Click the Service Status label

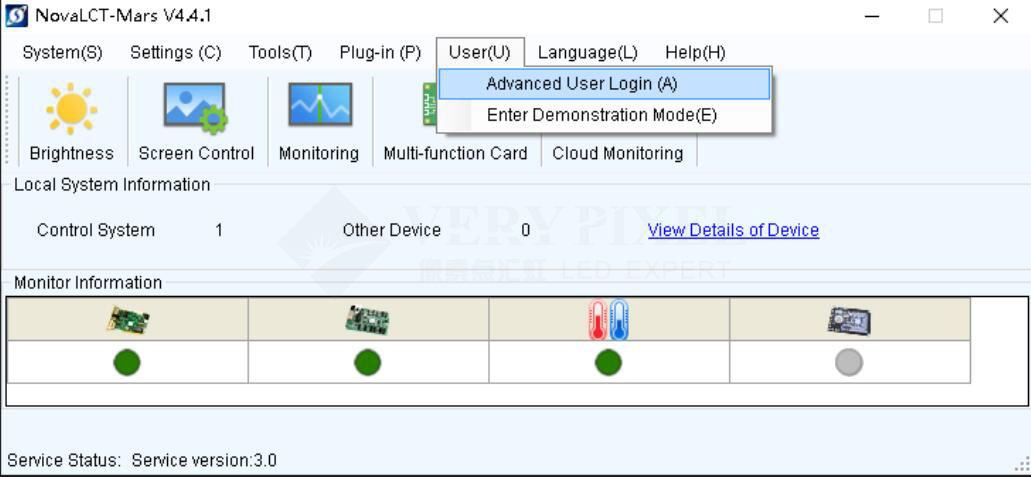tap(64, 460)
